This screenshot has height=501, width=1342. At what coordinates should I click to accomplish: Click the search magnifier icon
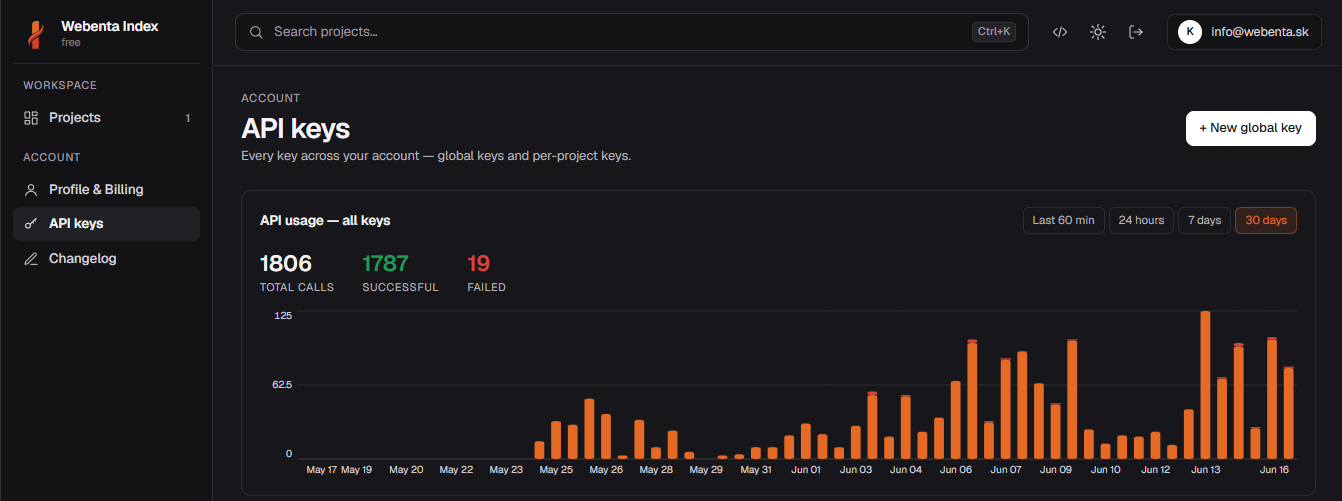[x=256, y=32]
